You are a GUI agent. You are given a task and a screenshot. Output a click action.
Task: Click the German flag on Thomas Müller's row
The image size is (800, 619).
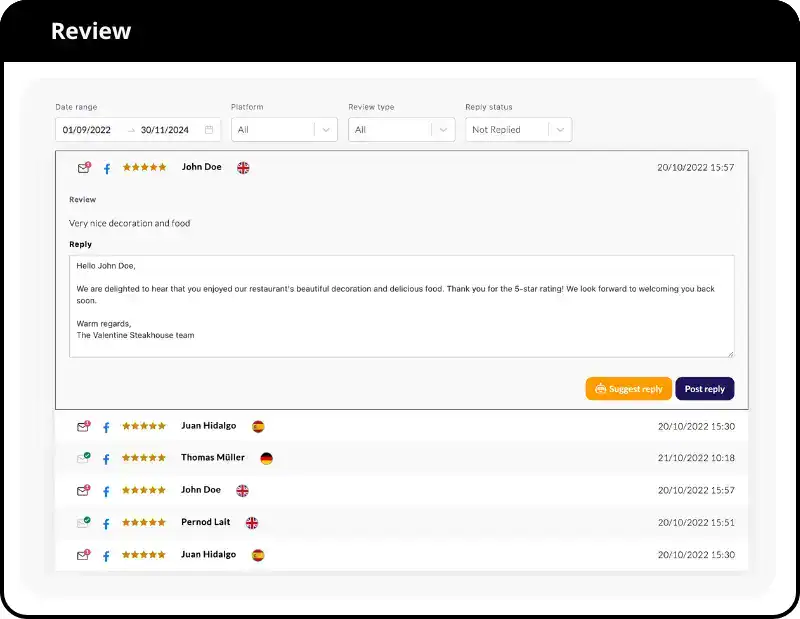pyautogui.click(x=267, y=458)
